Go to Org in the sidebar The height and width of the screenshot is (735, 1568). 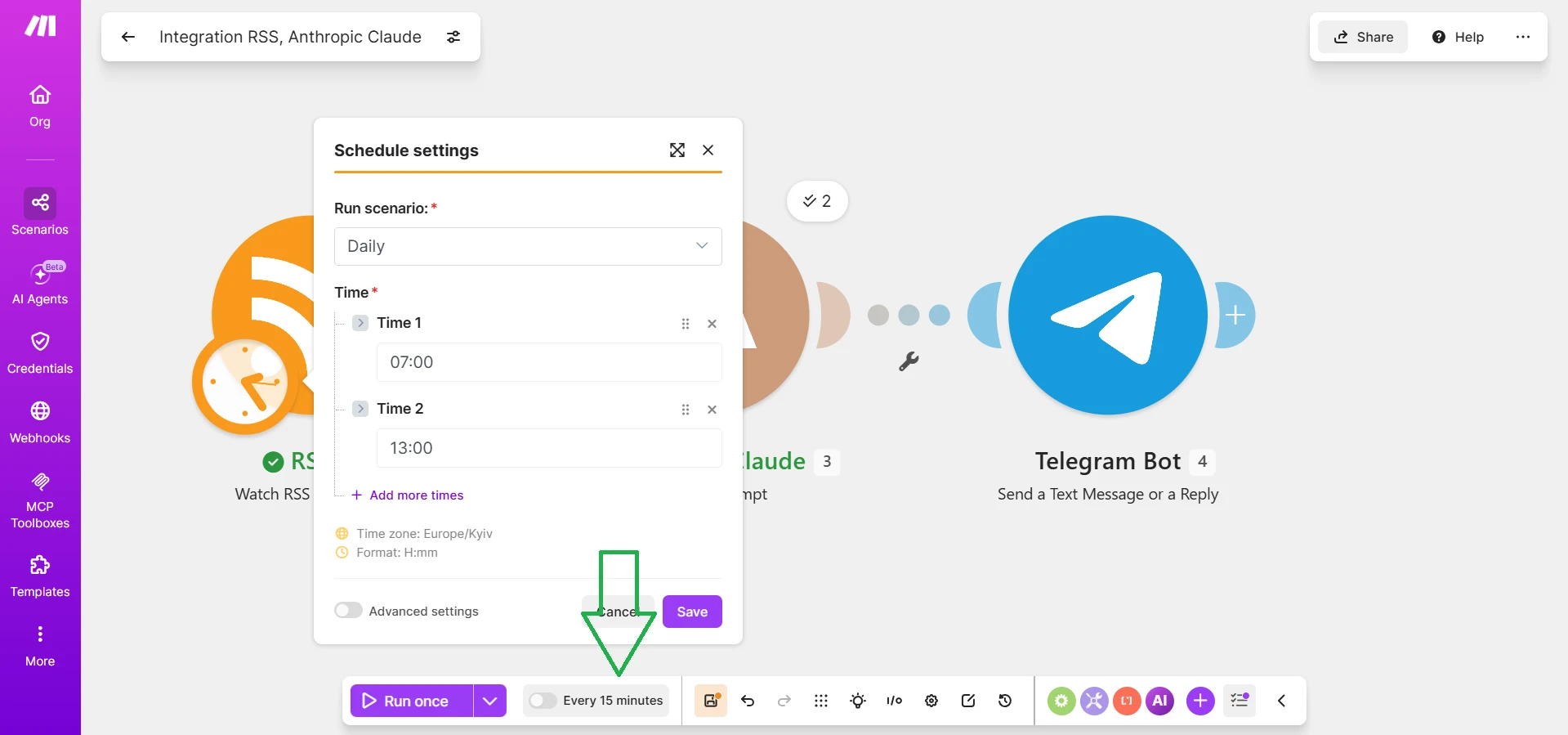tap(40, 107)
